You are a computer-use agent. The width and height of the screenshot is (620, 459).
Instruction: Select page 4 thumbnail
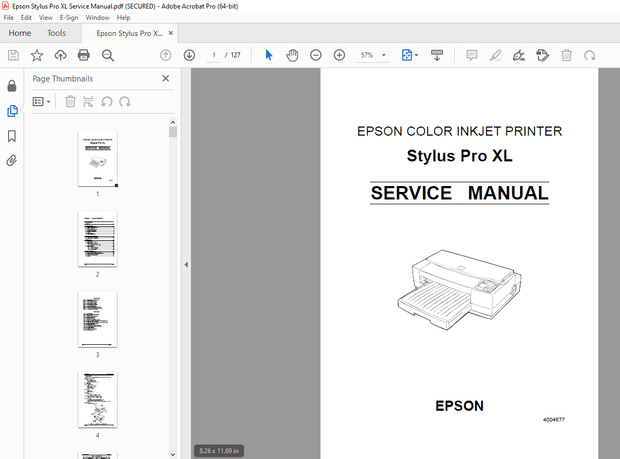98,400
